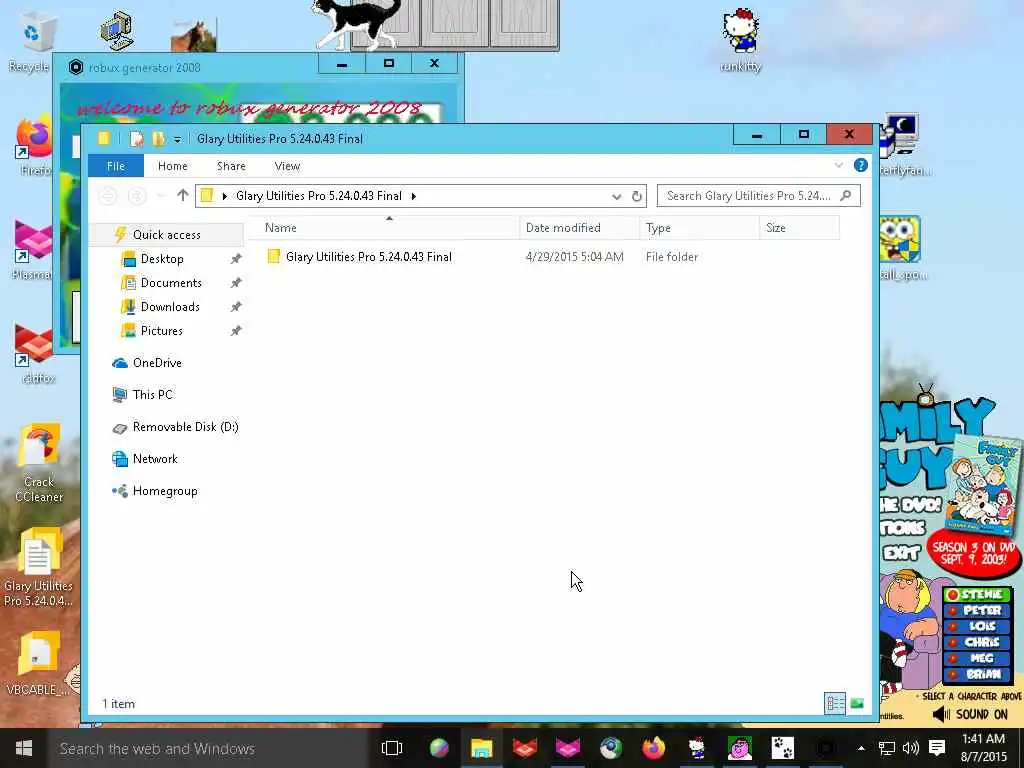The height and width of the screenshot is (768, 1024).
Task: Open Customize Quick Access Toolbar dropdown
Action: 177,139
